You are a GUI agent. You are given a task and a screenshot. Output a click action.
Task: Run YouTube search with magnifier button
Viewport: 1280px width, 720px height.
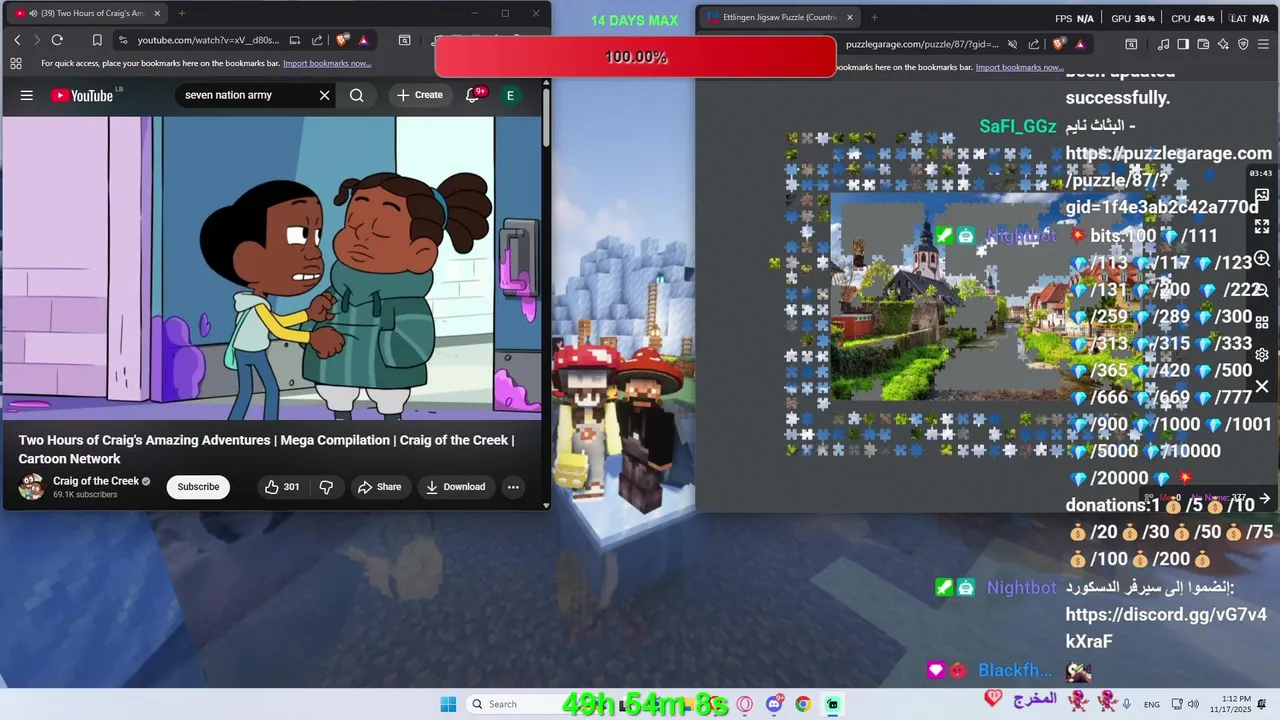(357, 95)
